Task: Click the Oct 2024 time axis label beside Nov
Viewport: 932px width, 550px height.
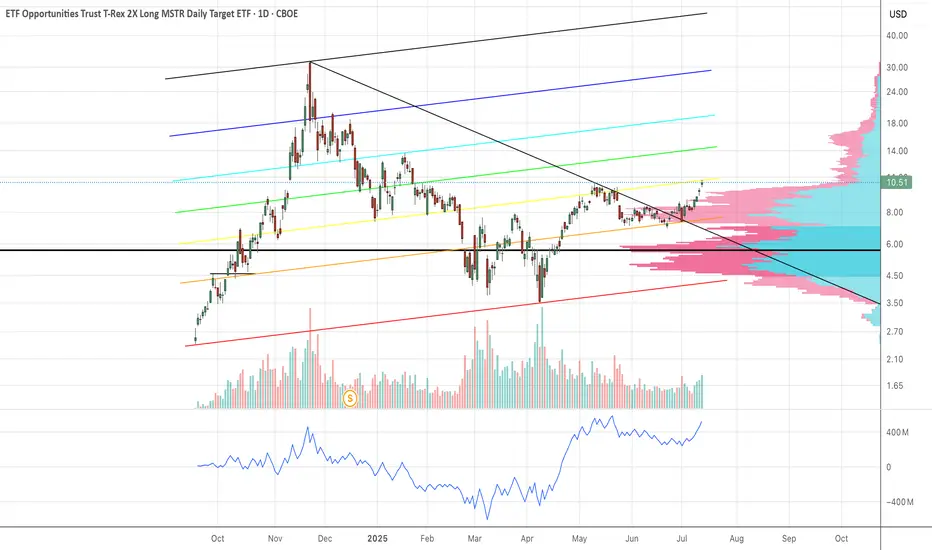Action: [x=218, y=539]
